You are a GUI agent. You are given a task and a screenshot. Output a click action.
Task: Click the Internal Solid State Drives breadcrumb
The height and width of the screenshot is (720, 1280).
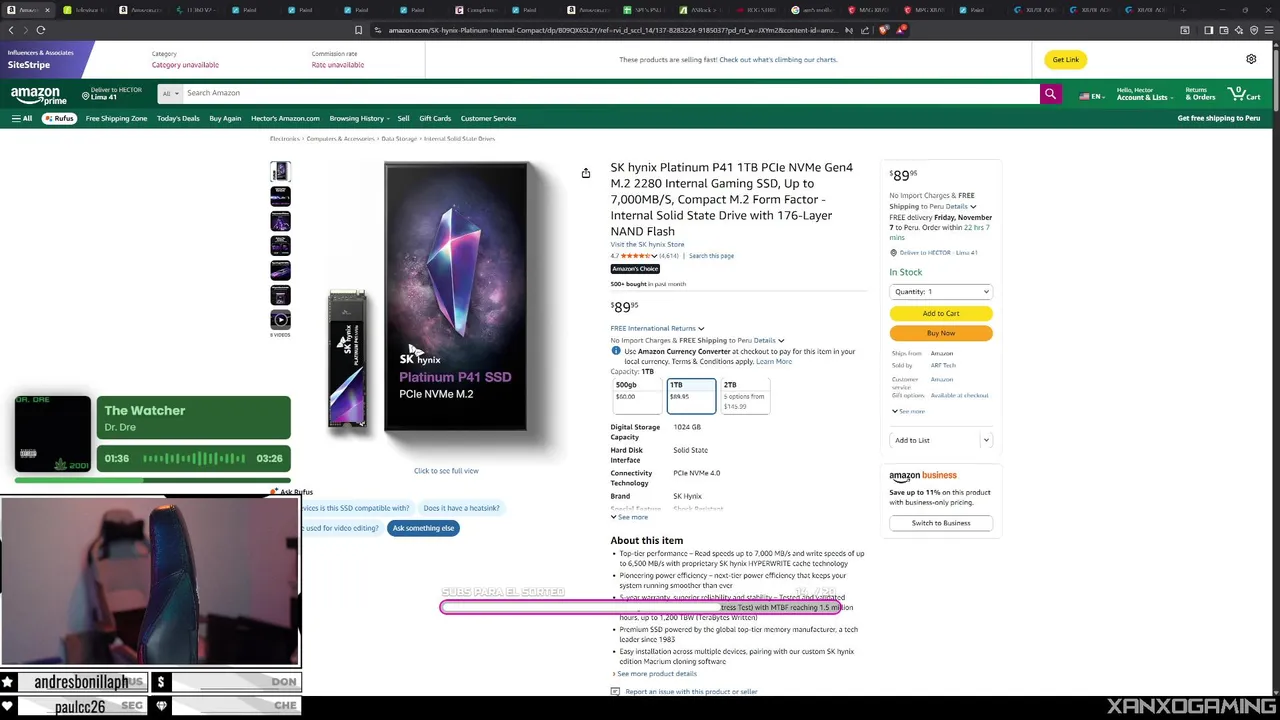[459, 139]
